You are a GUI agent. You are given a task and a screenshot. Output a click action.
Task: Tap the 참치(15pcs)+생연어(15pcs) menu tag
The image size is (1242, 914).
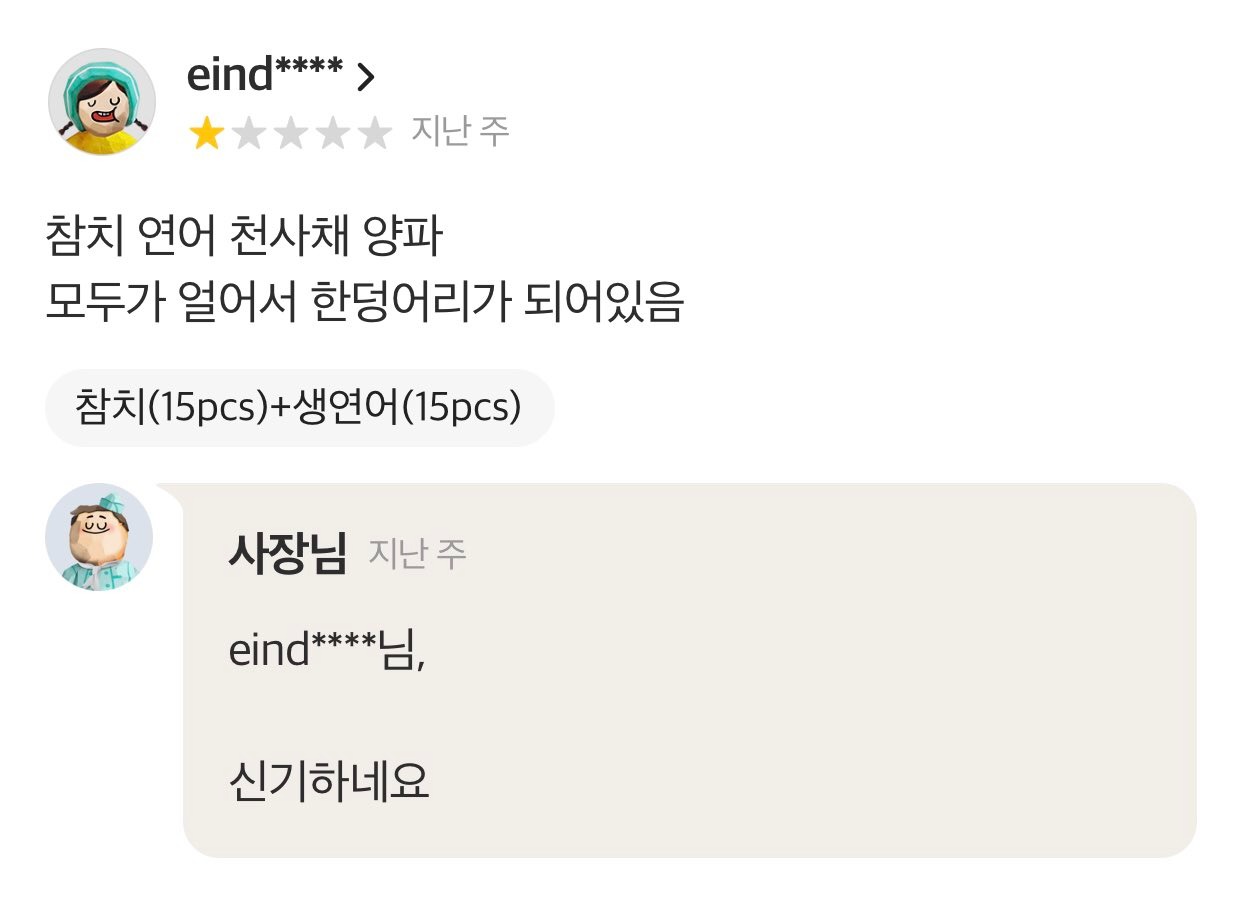coord(299,408)
